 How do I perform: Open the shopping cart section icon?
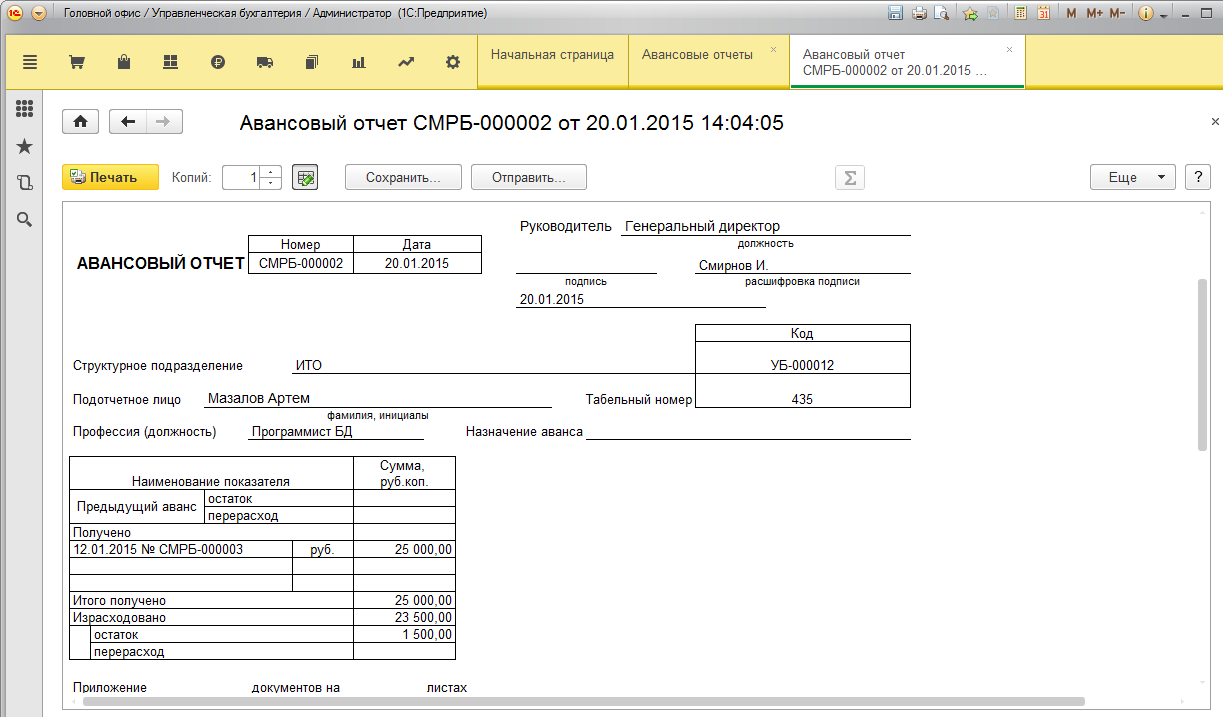click(x=76, y=62)
